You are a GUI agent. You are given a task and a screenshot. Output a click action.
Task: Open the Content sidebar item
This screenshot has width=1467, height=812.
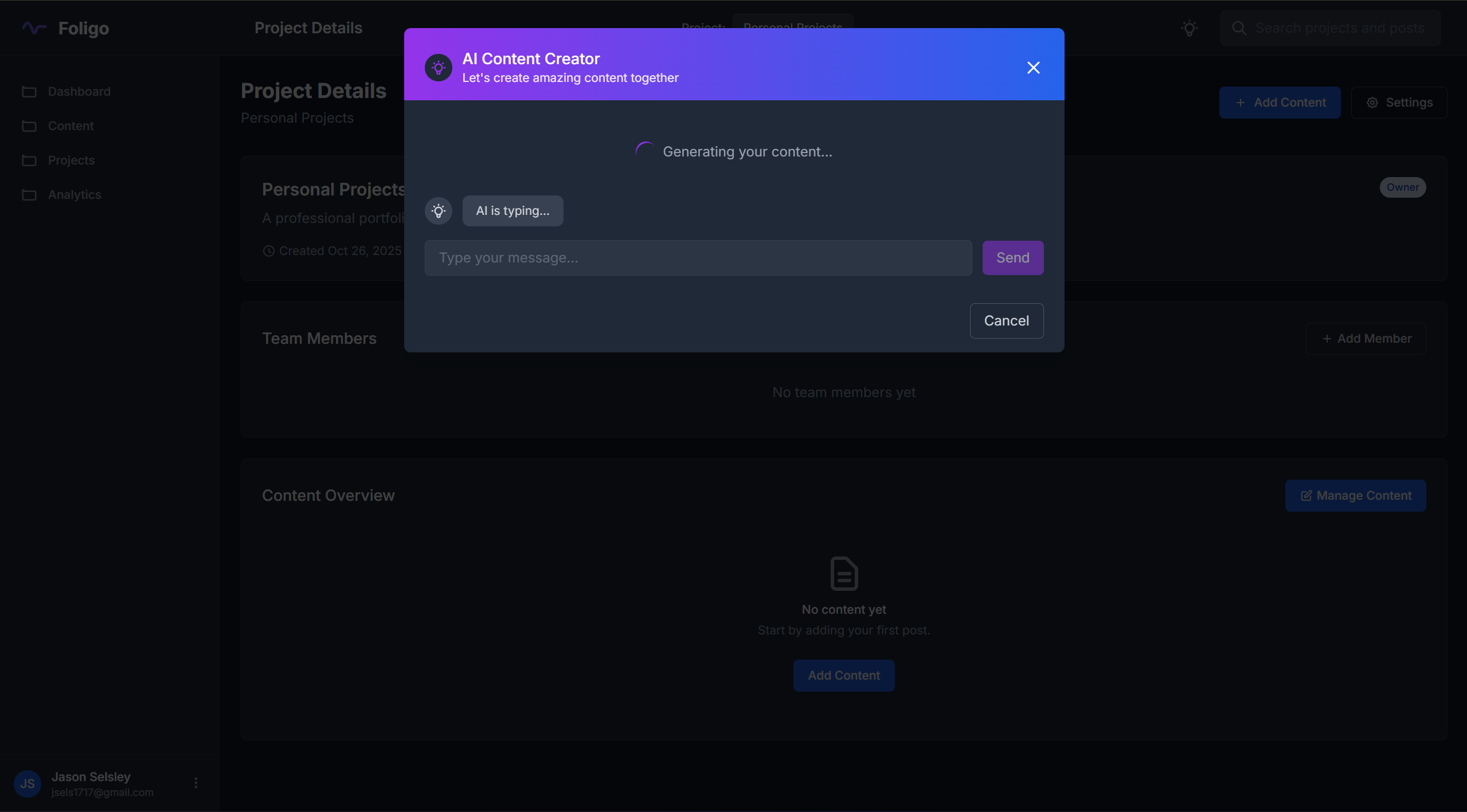tap(71, 126)
